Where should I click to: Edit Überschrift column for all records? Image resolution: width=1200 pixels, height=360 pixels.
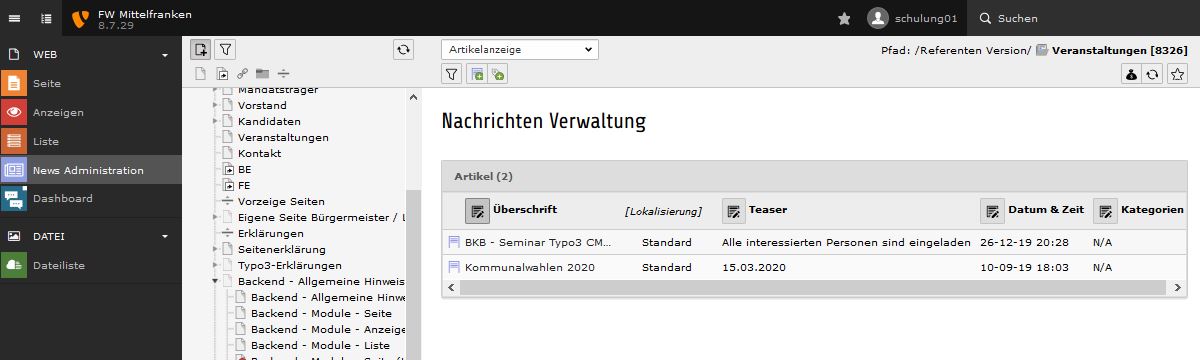pyautogui.click(x=477, y=210)
